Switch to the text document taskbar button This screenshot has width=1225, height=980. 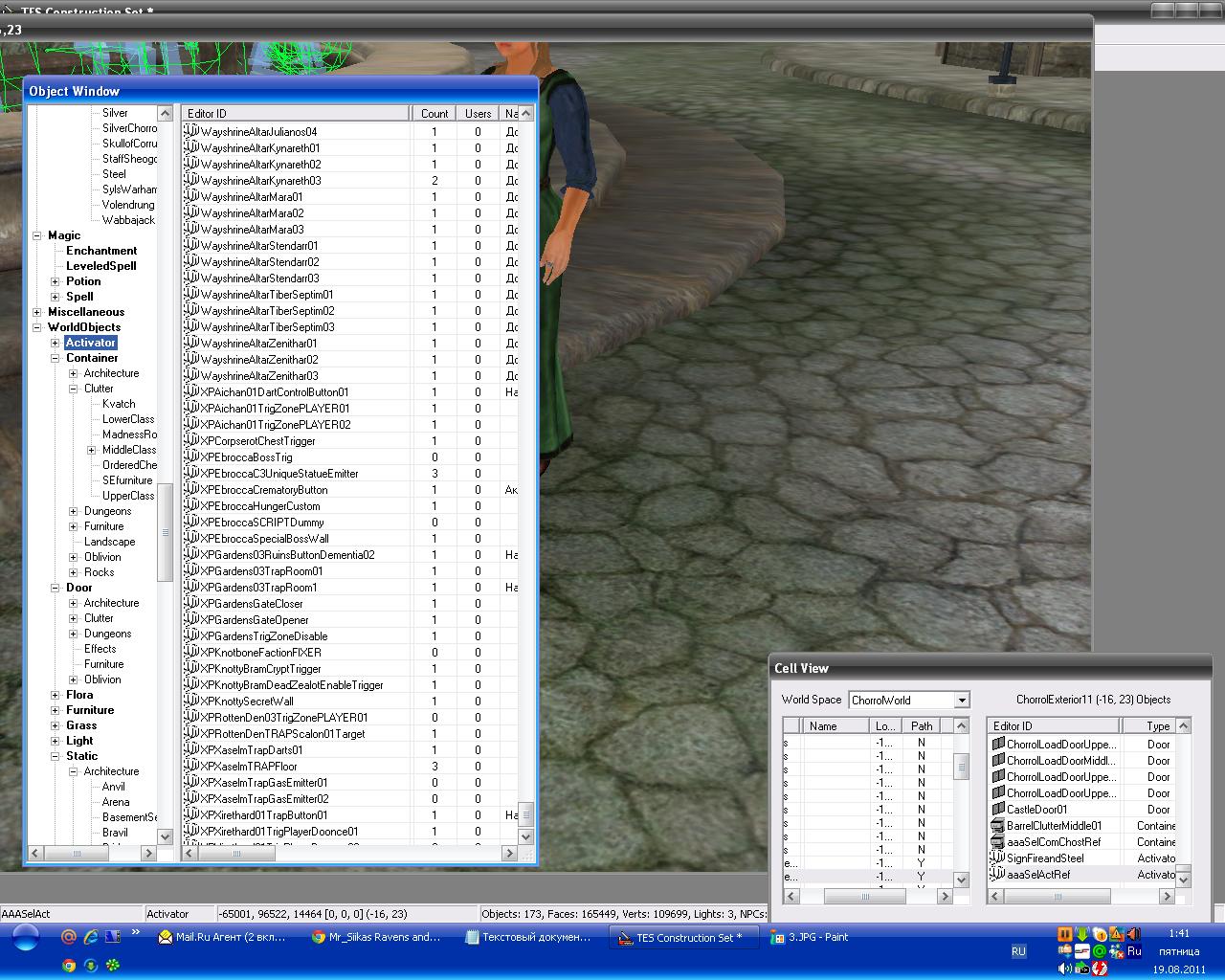pyautogui.click(x=530, y=938)
